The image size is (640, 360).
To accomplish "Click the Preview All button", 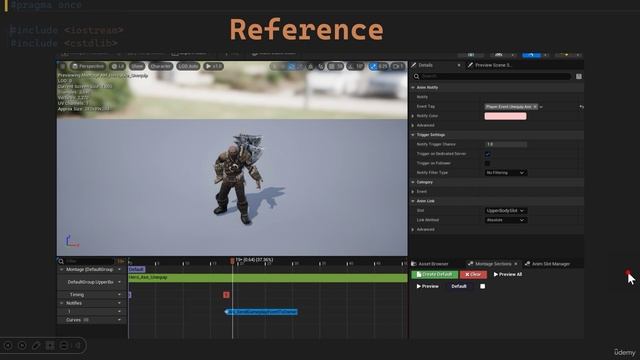I will click(x=508, y=274).
